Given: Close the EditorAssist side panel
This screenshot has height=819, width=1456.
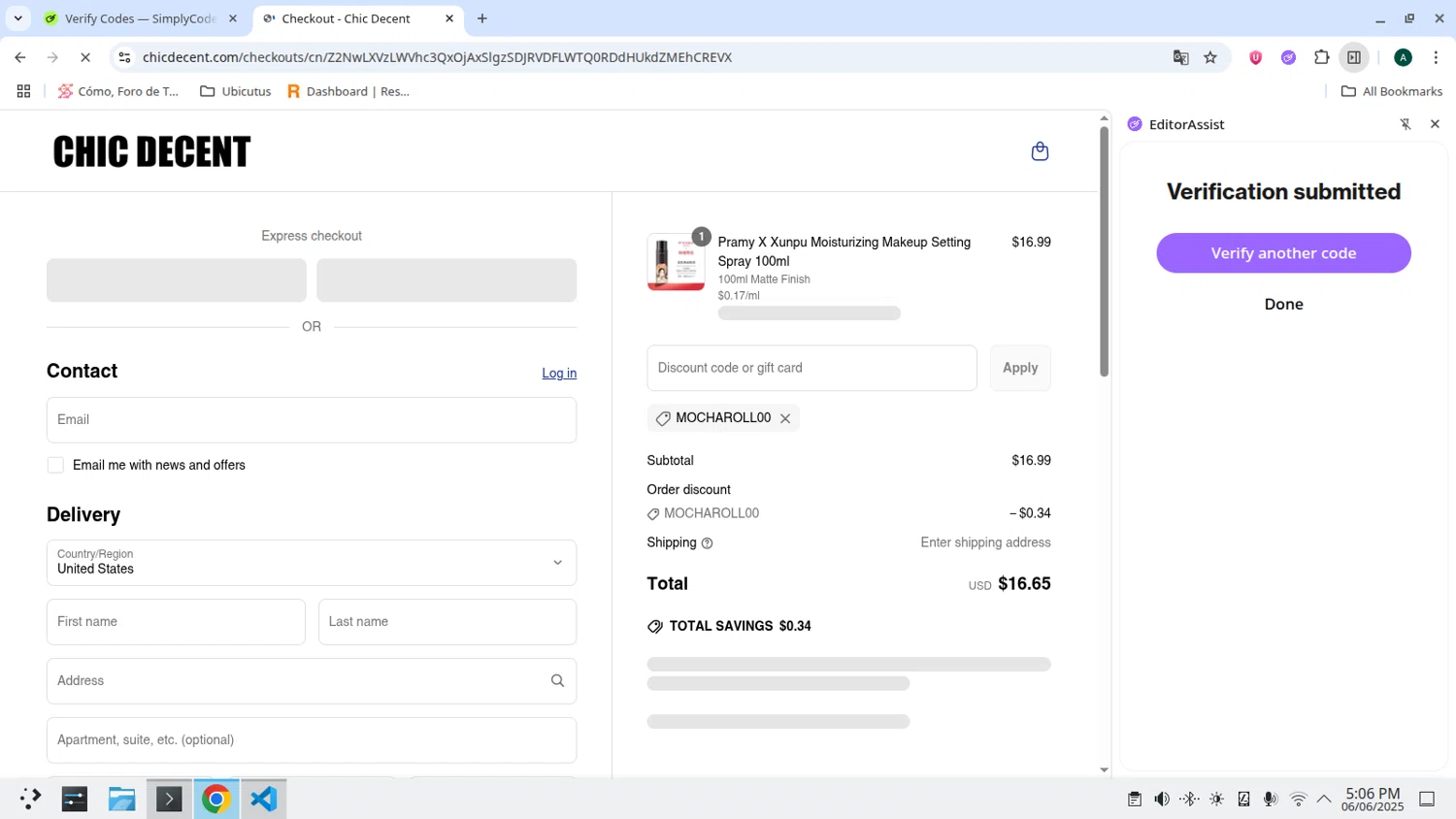Looking at the screenshot, I should point(1435,124).
